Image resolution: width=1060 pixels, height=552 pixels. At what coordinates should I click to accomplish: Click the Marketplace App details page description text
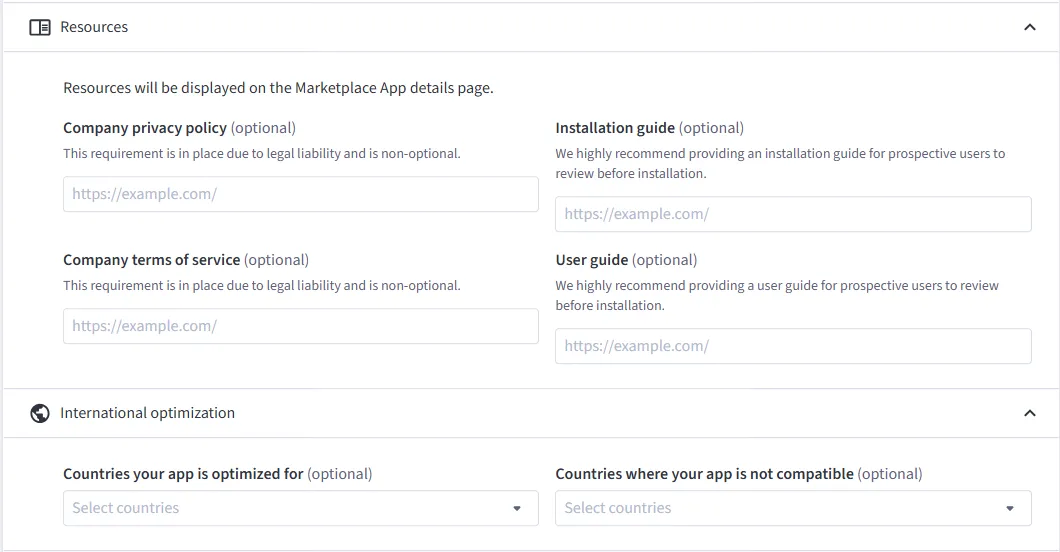tap(279, 88)
